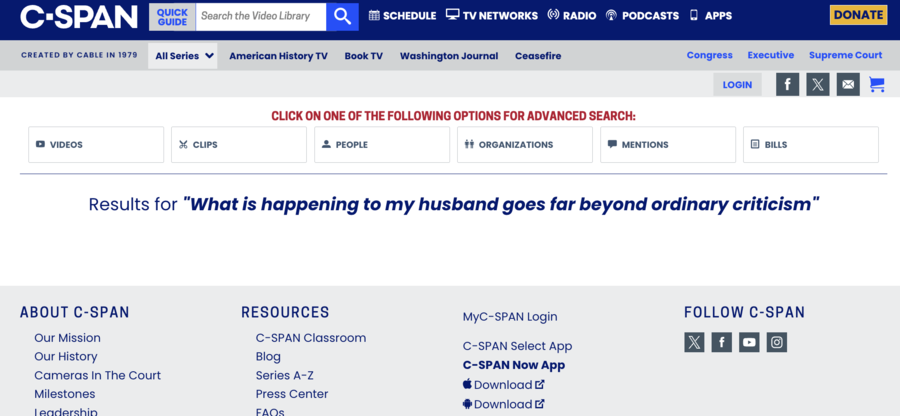
Task: Filter results by Organizations
Action: click(525, 145)
